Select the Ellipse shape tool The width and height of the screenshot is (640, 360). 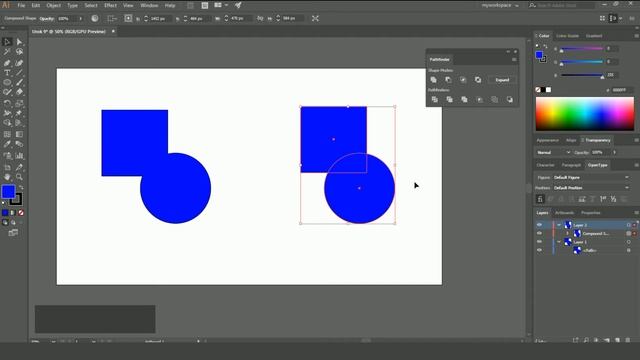[x=7, y=82]
